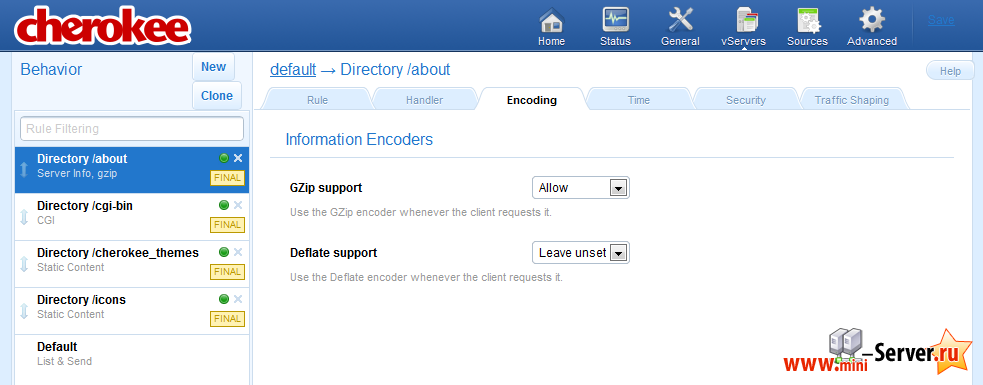Grab reorder arrow of Directory /cgi-bin rule

pos(24,217)
